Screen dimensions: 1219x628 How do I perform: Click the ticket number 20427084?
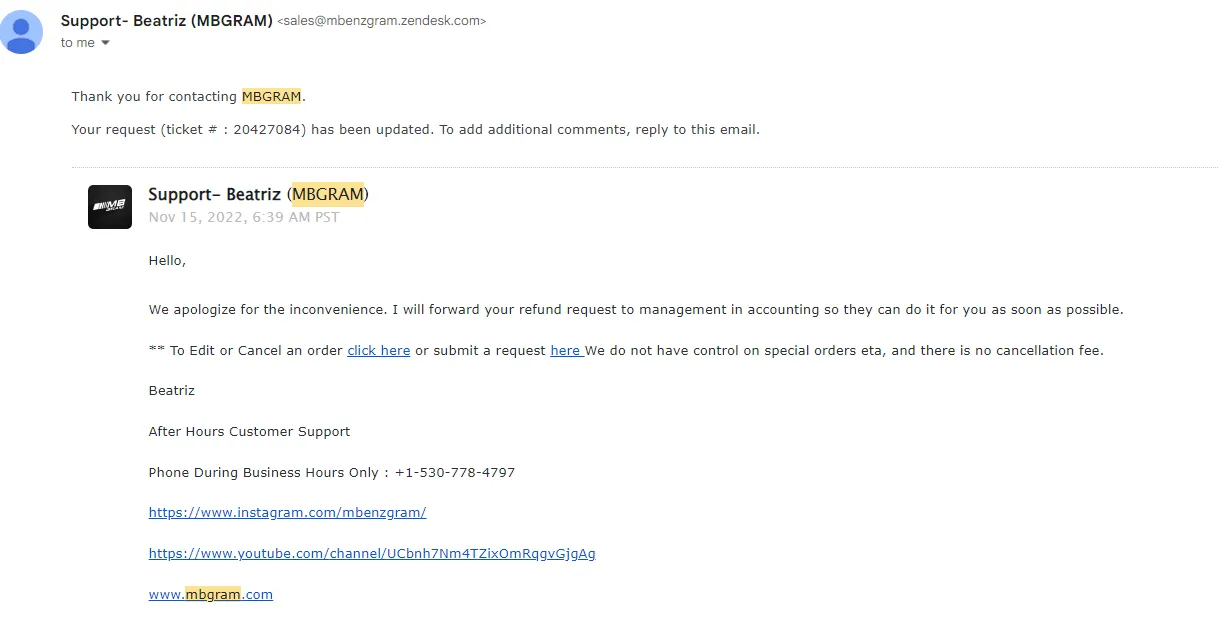click(269, 130)
